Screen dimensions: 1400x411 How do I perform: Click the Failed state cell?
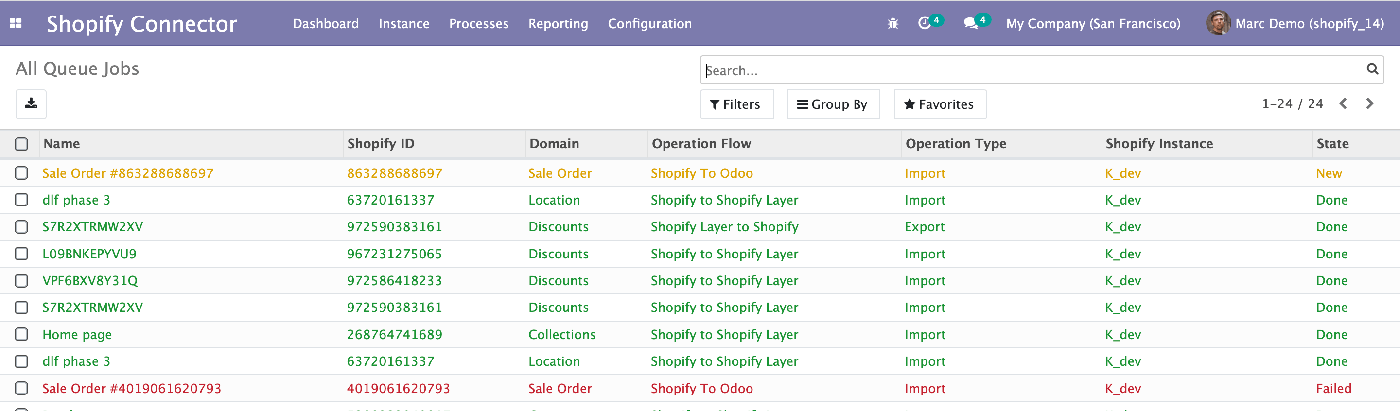click(x=1334, y=389)
